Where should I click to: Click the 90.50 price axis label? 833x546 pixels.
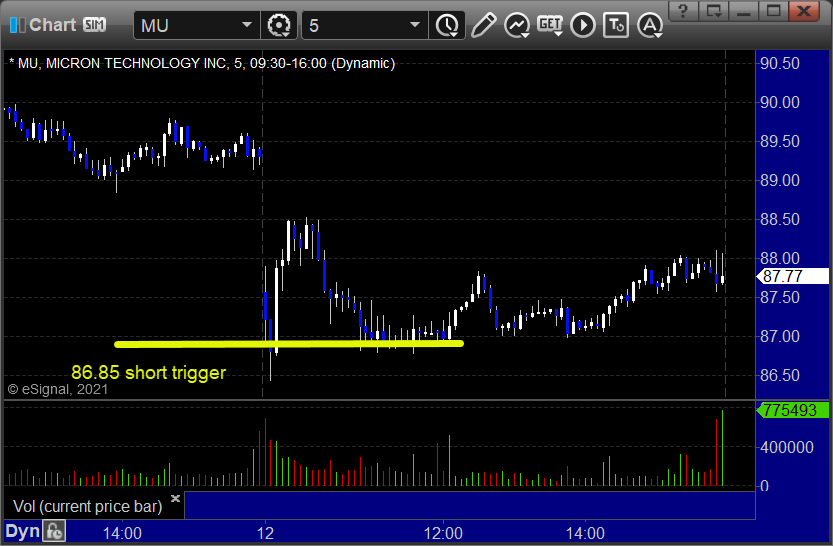tap(779, 63)
